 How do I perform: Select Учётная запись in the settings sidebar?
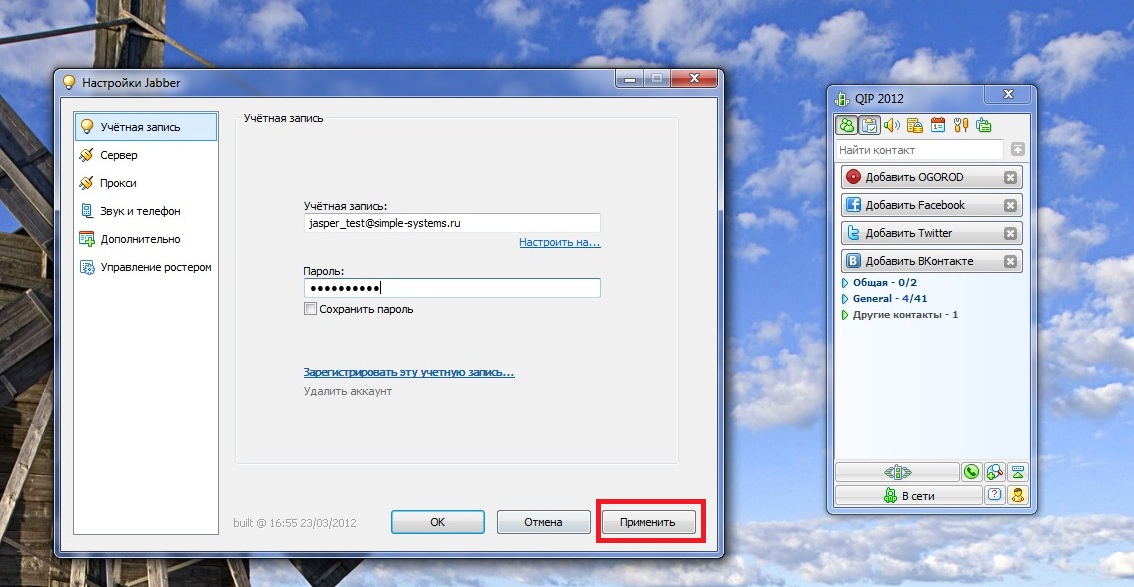click(x=146, y=127)
